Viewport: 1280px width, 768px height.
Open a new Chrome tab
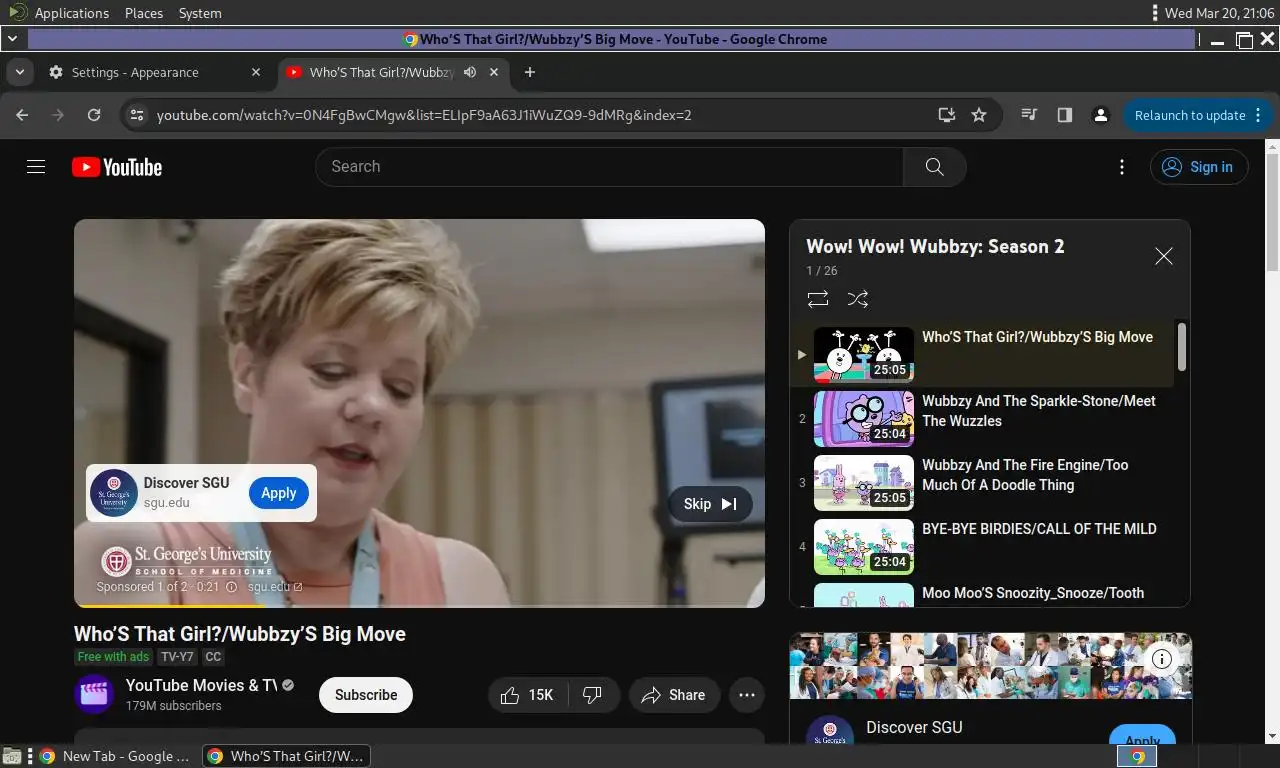[x=530, y=72]
